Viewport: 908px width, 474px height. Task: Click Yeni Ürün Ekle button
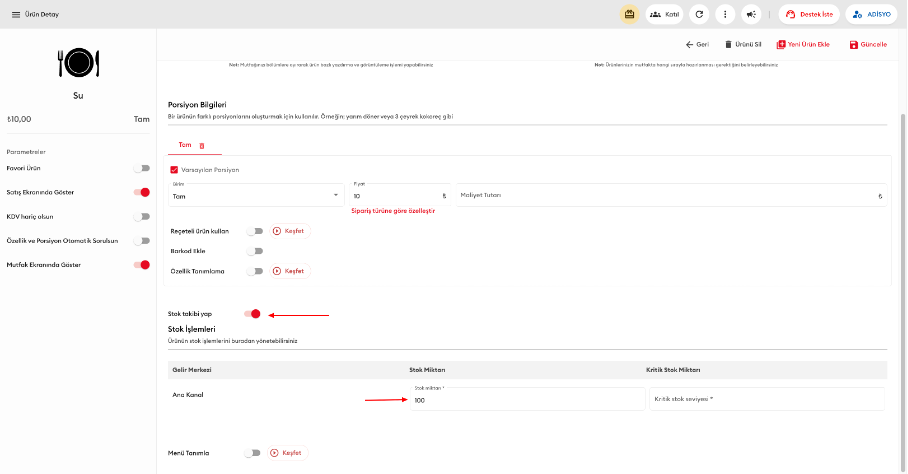pos(803,45)
